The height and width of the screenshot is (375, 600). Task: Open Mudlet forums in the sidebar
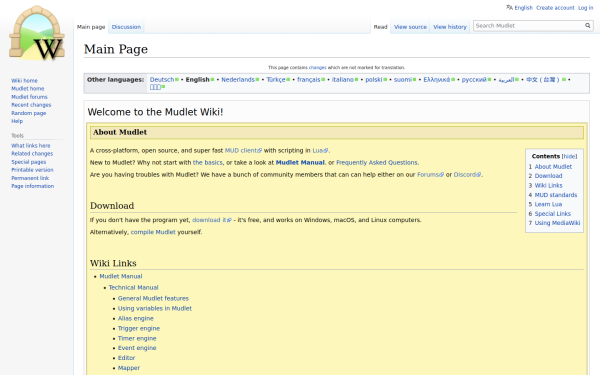pos(29,97)
